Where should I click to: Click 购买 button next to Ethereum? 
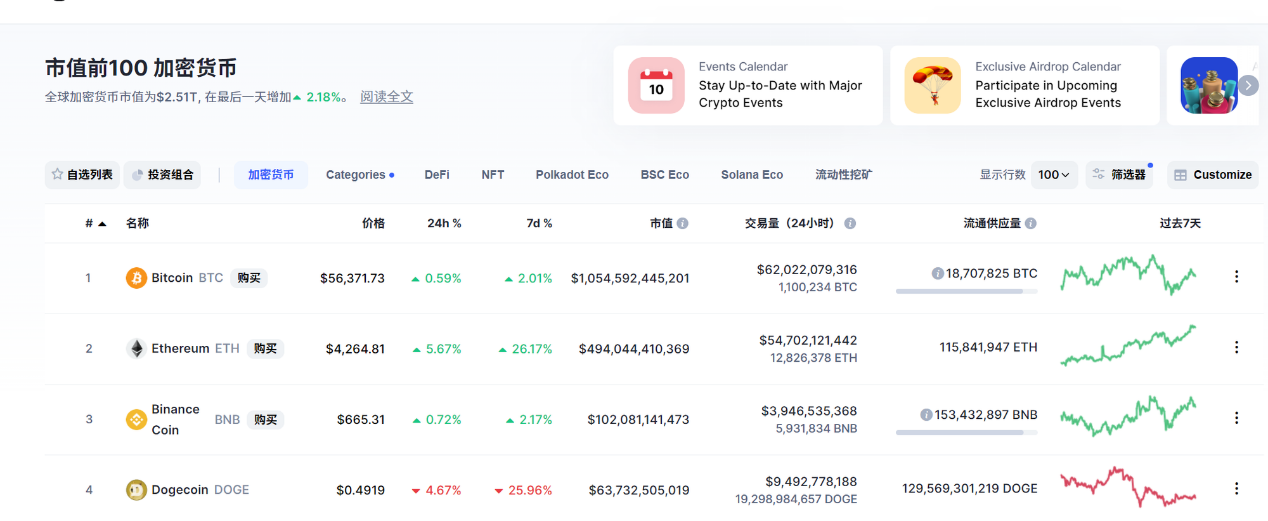[265, 349]
